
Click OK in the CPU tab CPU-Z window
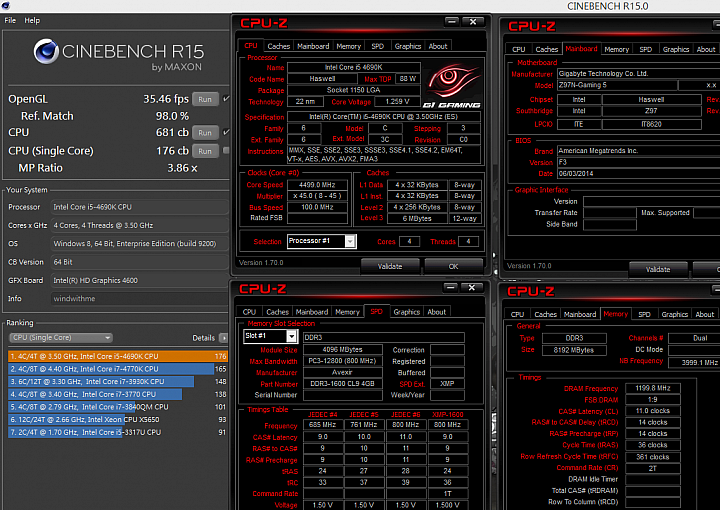click(x=453, y=266)
